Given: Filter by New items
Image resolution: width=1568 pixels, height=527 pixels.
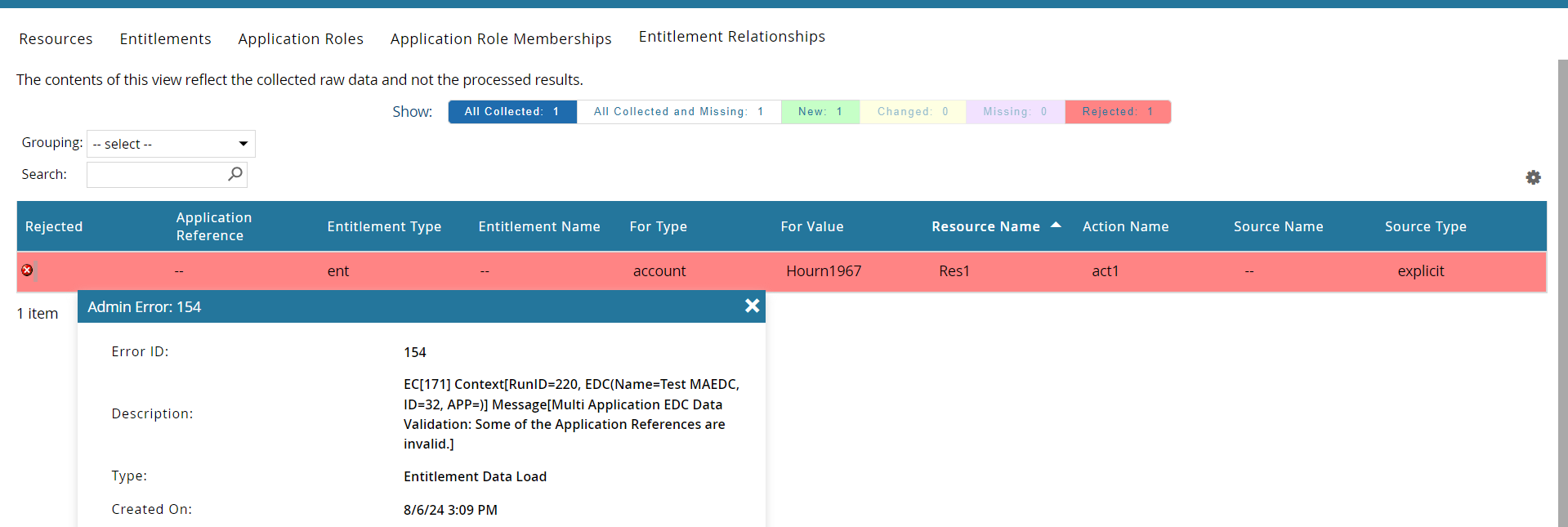Looking at the screenshot, I should click(x=820, y=112).
